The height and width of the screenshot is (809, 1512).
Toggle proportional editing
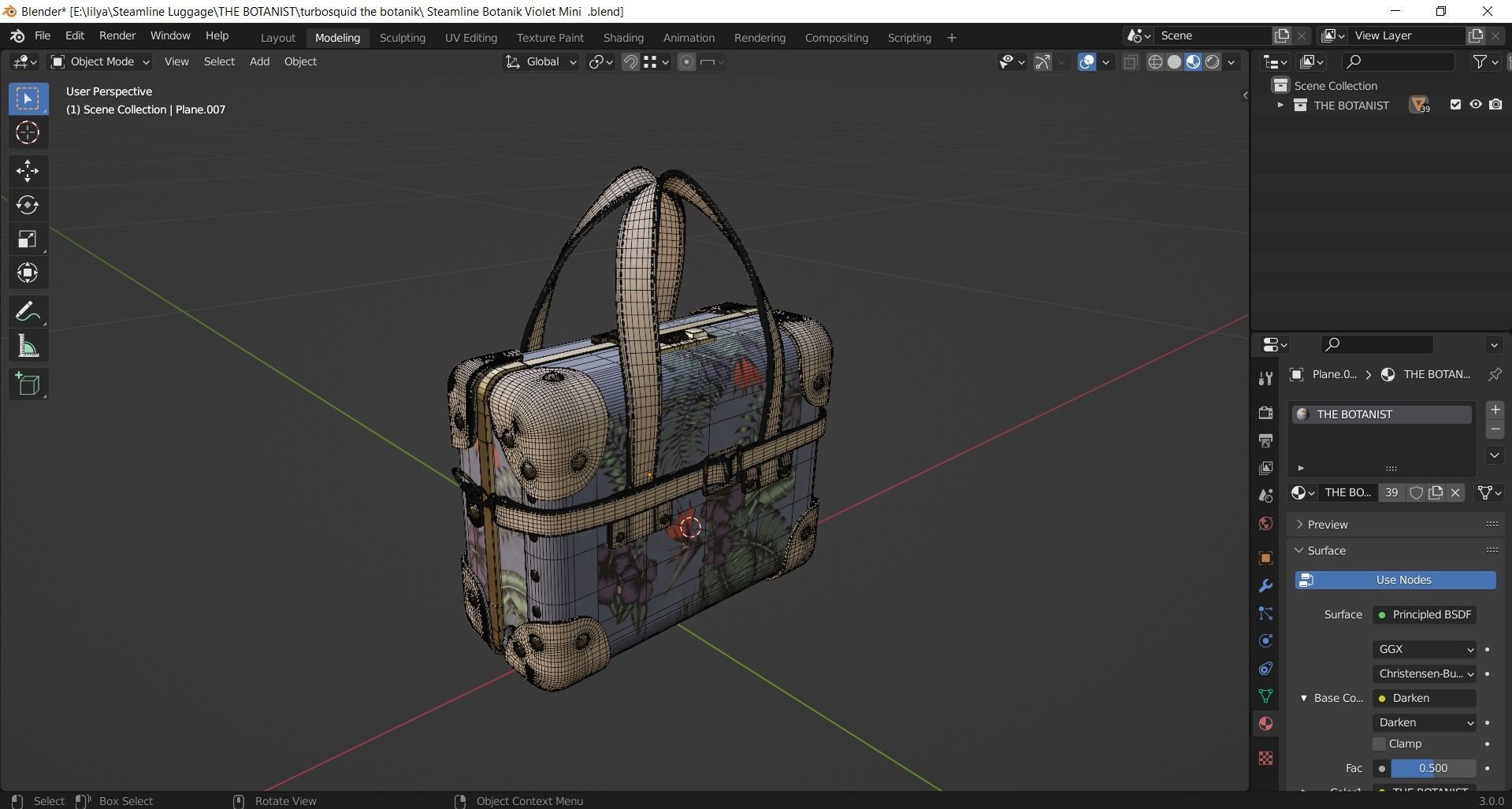coord(686,61)
